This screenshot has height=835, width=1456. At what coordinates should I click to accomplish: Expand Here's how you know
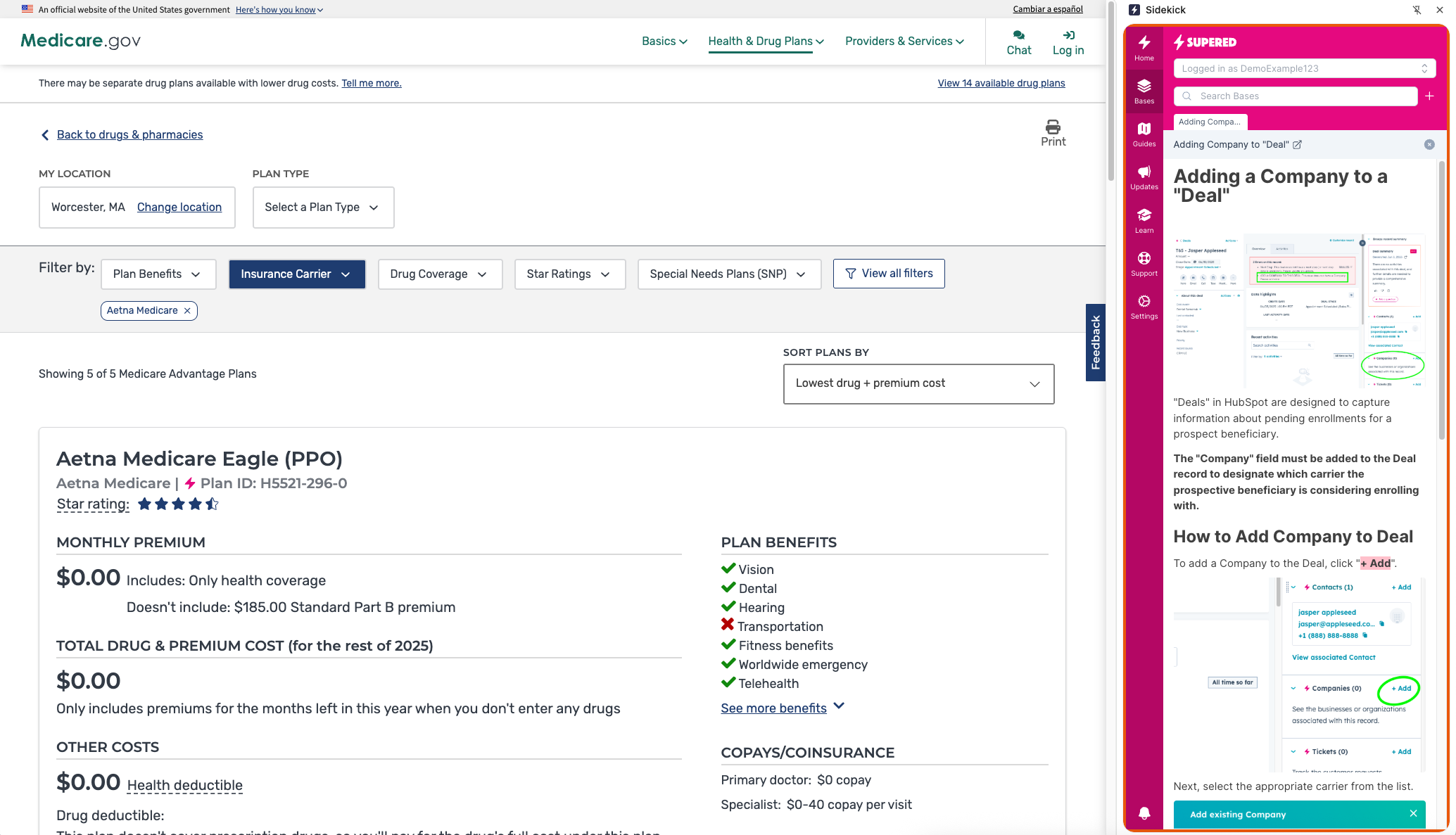click(x=279, y=9)
